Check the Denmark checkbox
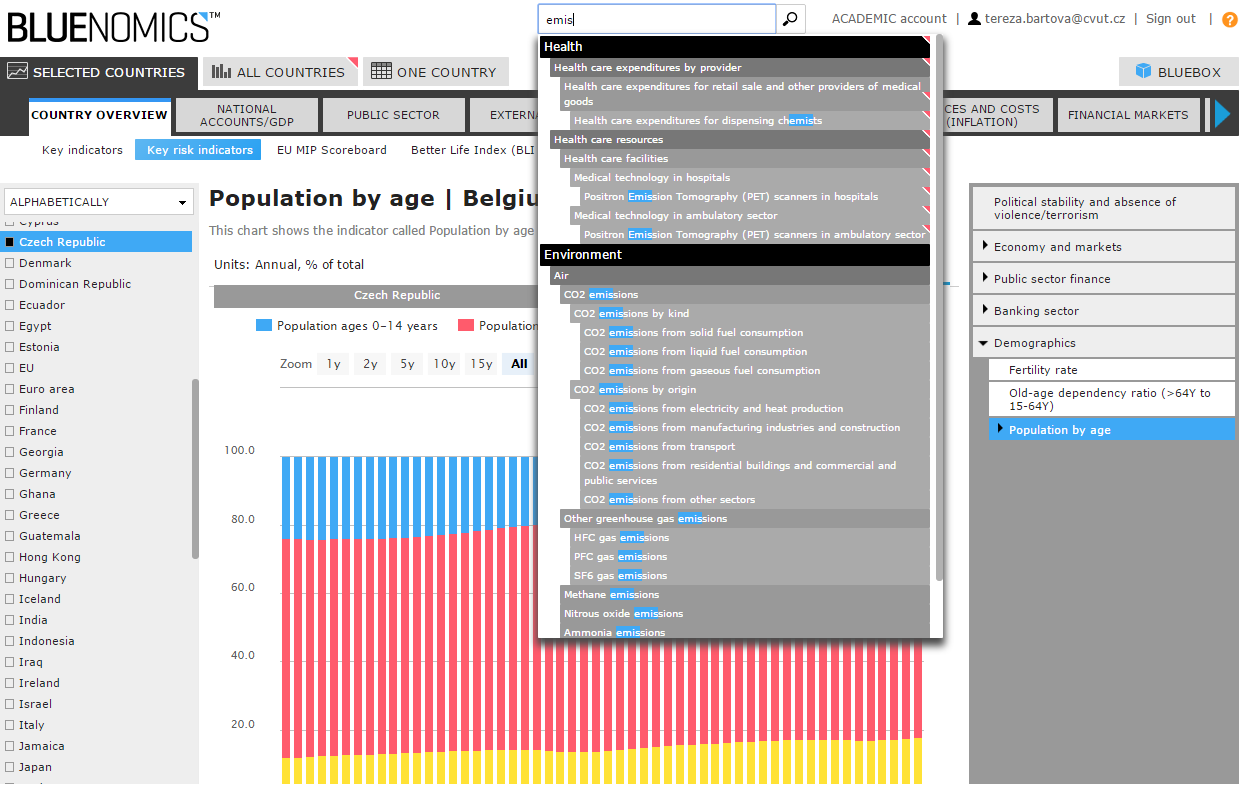Screen dimensions: 1244x810 pyautogui.click(x=10, y=263)
